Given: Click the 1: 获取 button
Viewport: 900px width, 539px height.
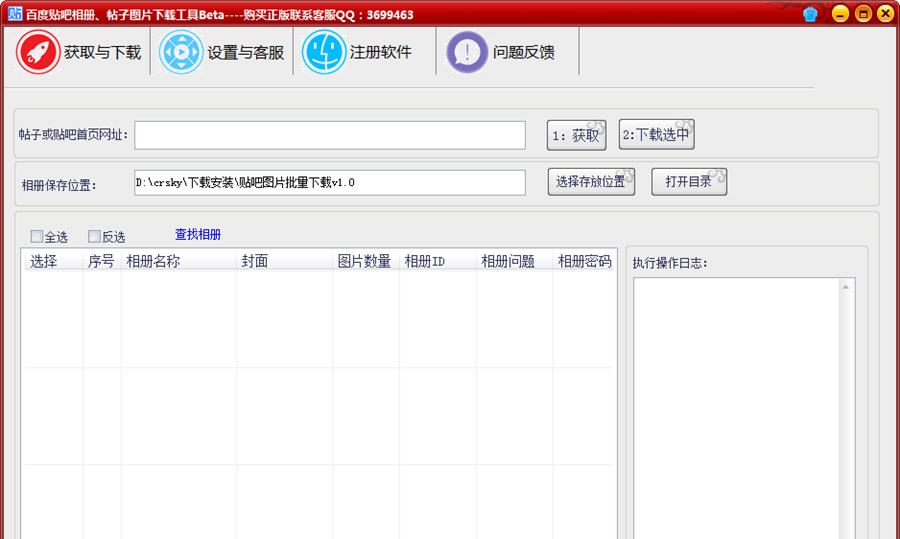Looking at the screenshot, I should pos(576,135).
